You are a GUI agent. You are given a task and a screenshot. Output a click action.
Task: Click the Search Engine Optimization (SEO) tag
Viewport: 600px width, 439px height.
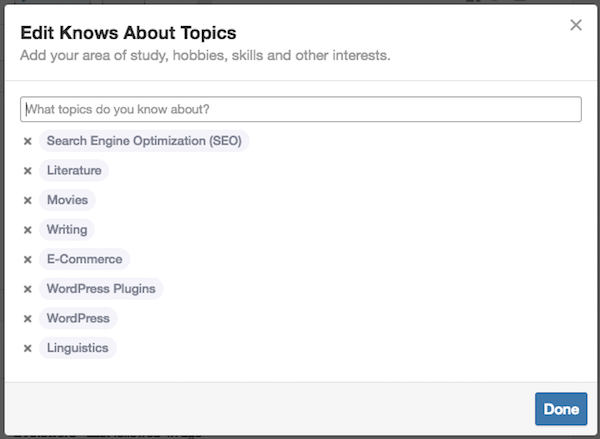[x=144, y=141]
